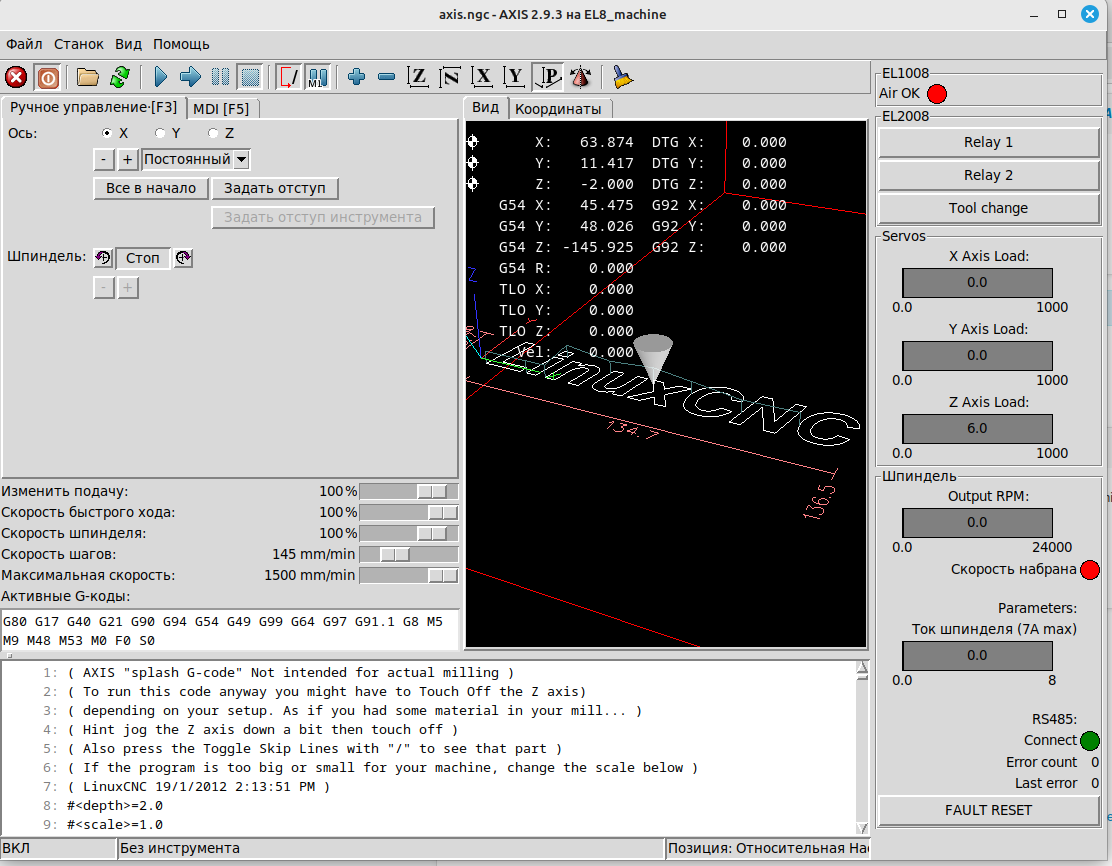Select Z axis radio button
This screenshot has height=866, width=1112.
[x=213, y=133]
